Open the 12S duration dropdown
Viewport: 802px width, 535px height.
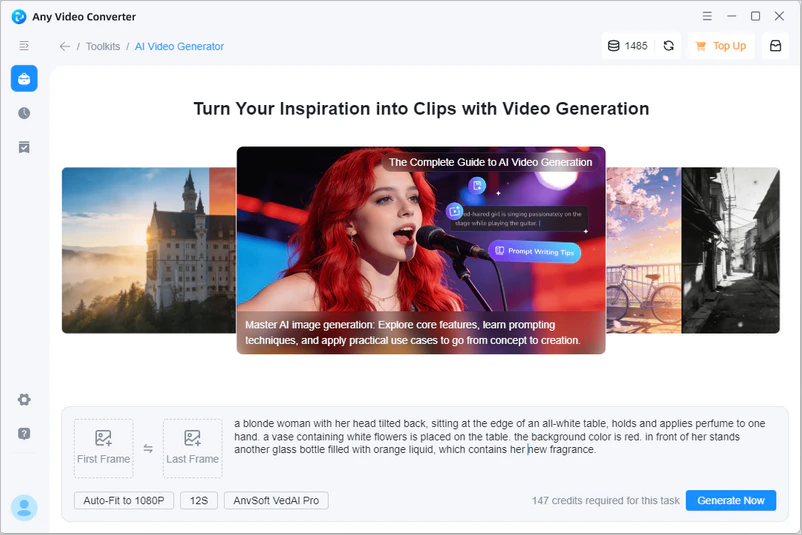click(199, 500)
